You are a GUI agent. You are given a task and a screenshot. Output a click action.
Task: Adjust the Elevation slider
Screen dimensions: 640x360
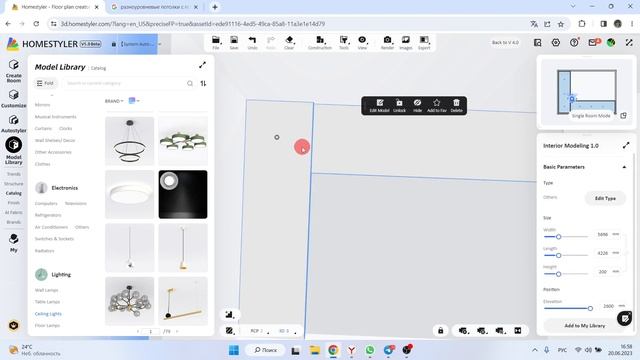(590, 309)
